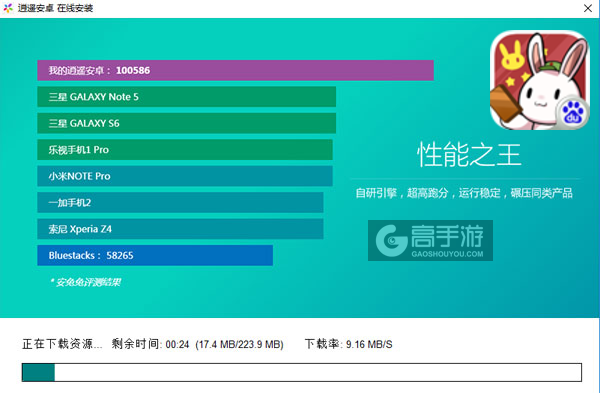Viewport: 600px width, 393px height.
Task: Click the 逍遥安卓 在线安装 window title
Action: (55, 8)
